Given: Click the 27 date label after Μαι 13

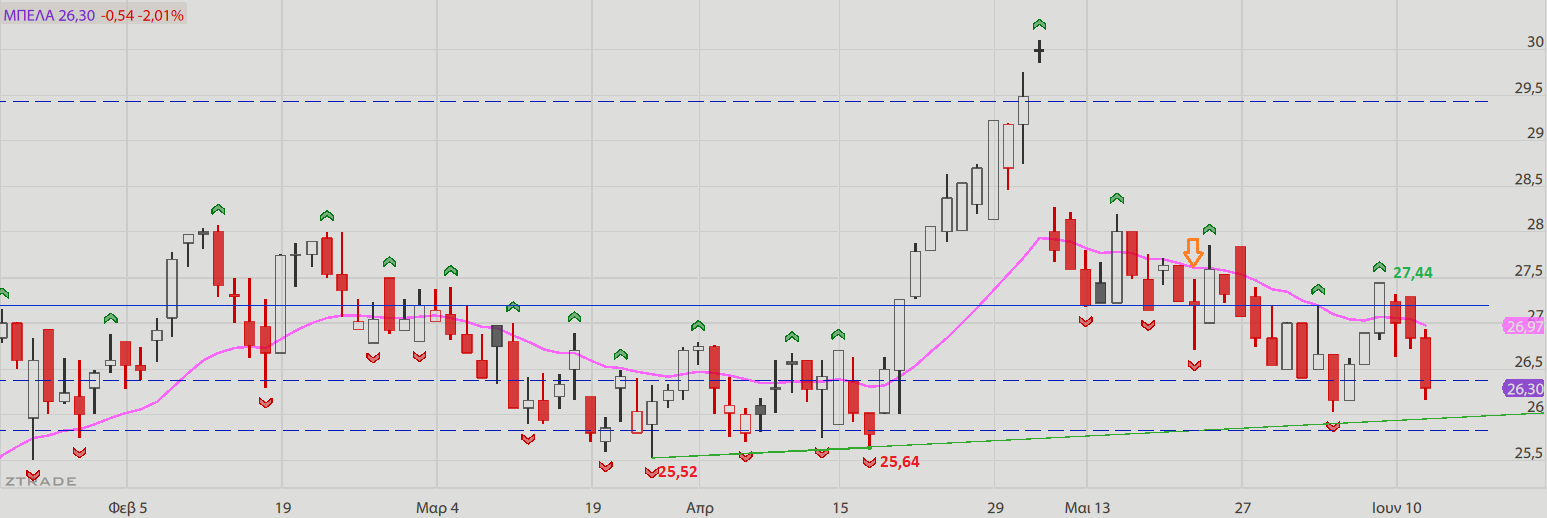Looking at the screenshot, I should [1243, 507].
